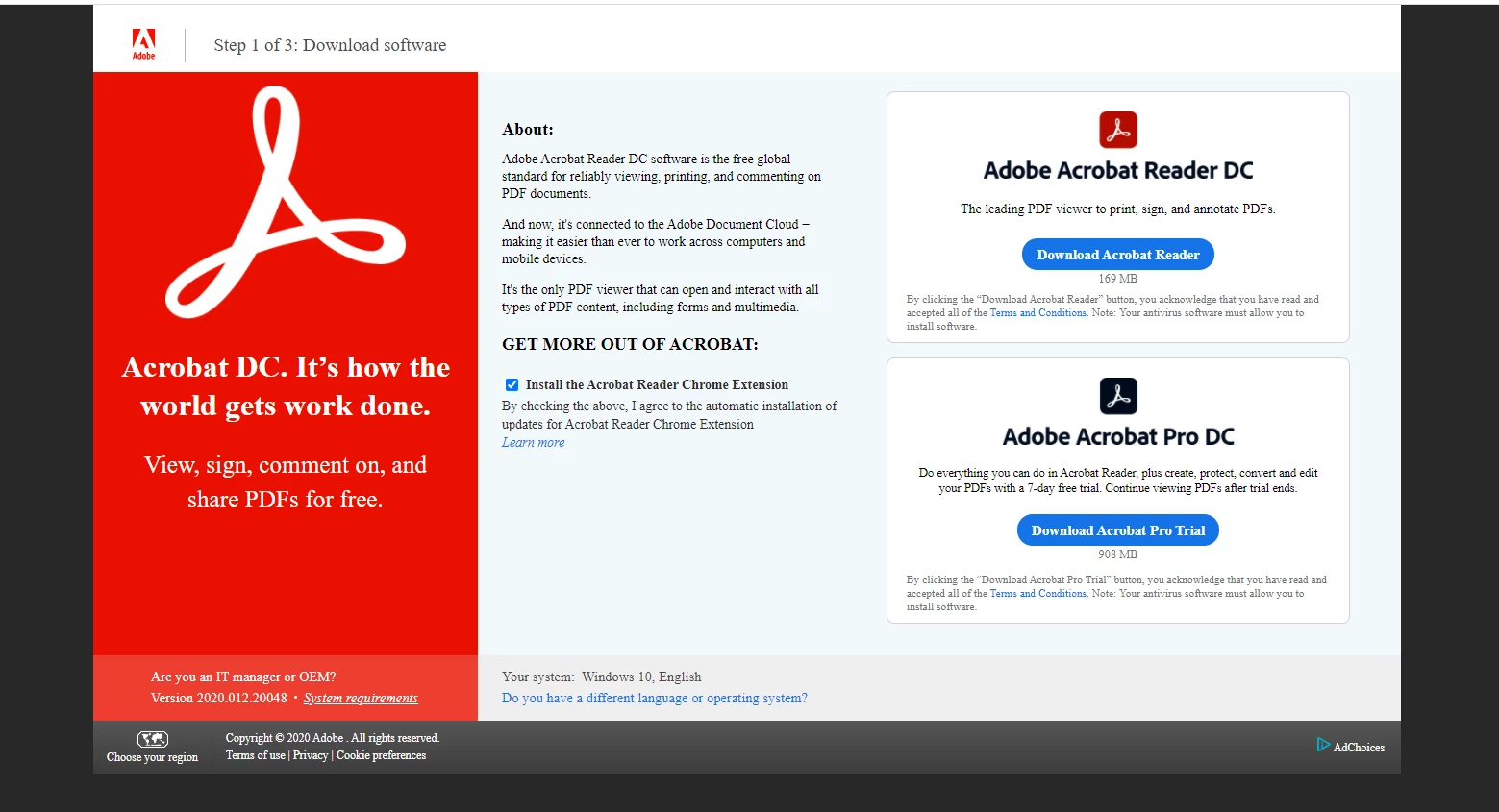Click Do you have a different language link
This screenshot has height=812, width=1499.
pos(655,699)
